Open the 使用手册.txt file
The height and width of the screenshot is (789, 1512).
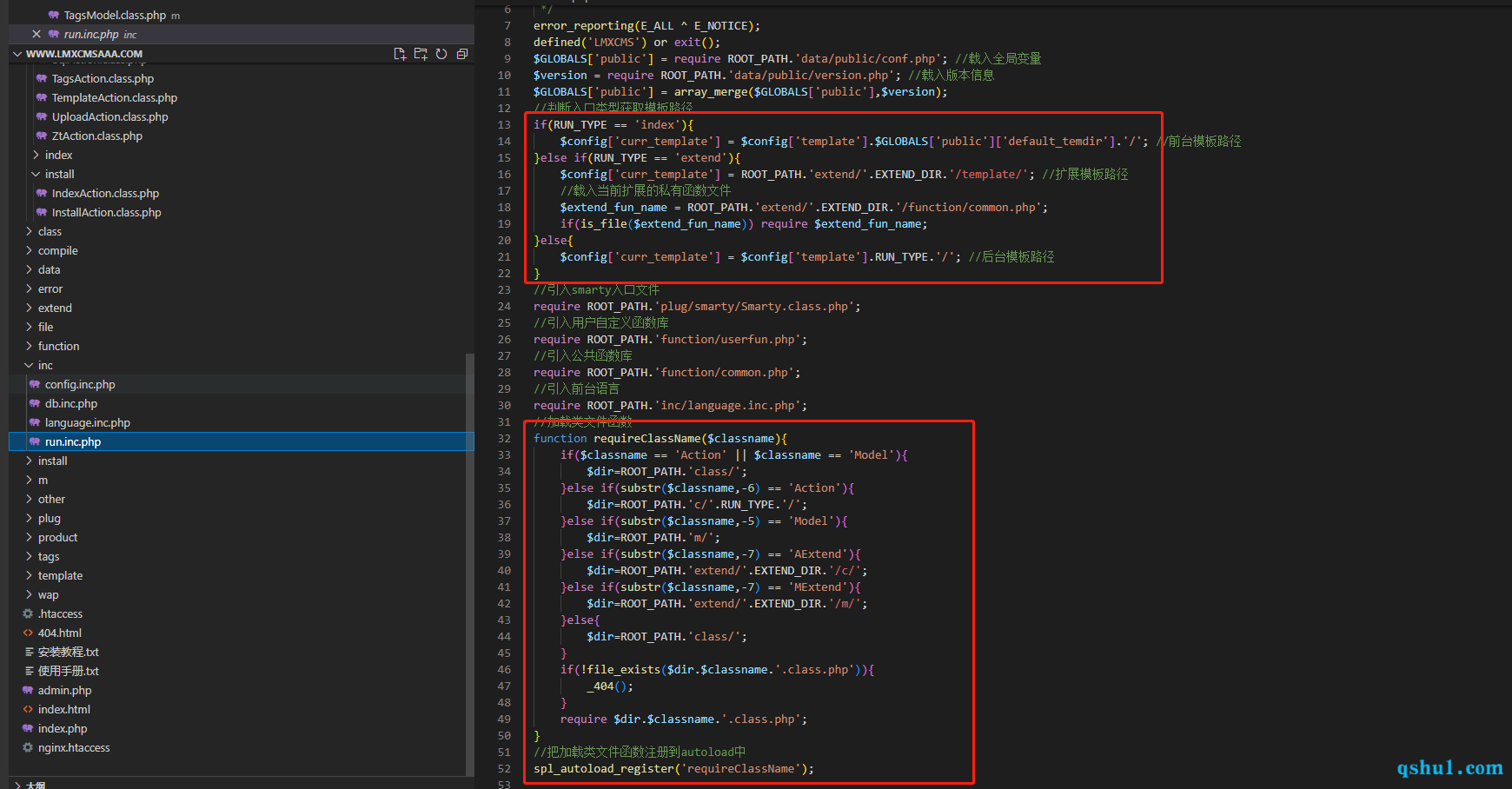[69, 671]
